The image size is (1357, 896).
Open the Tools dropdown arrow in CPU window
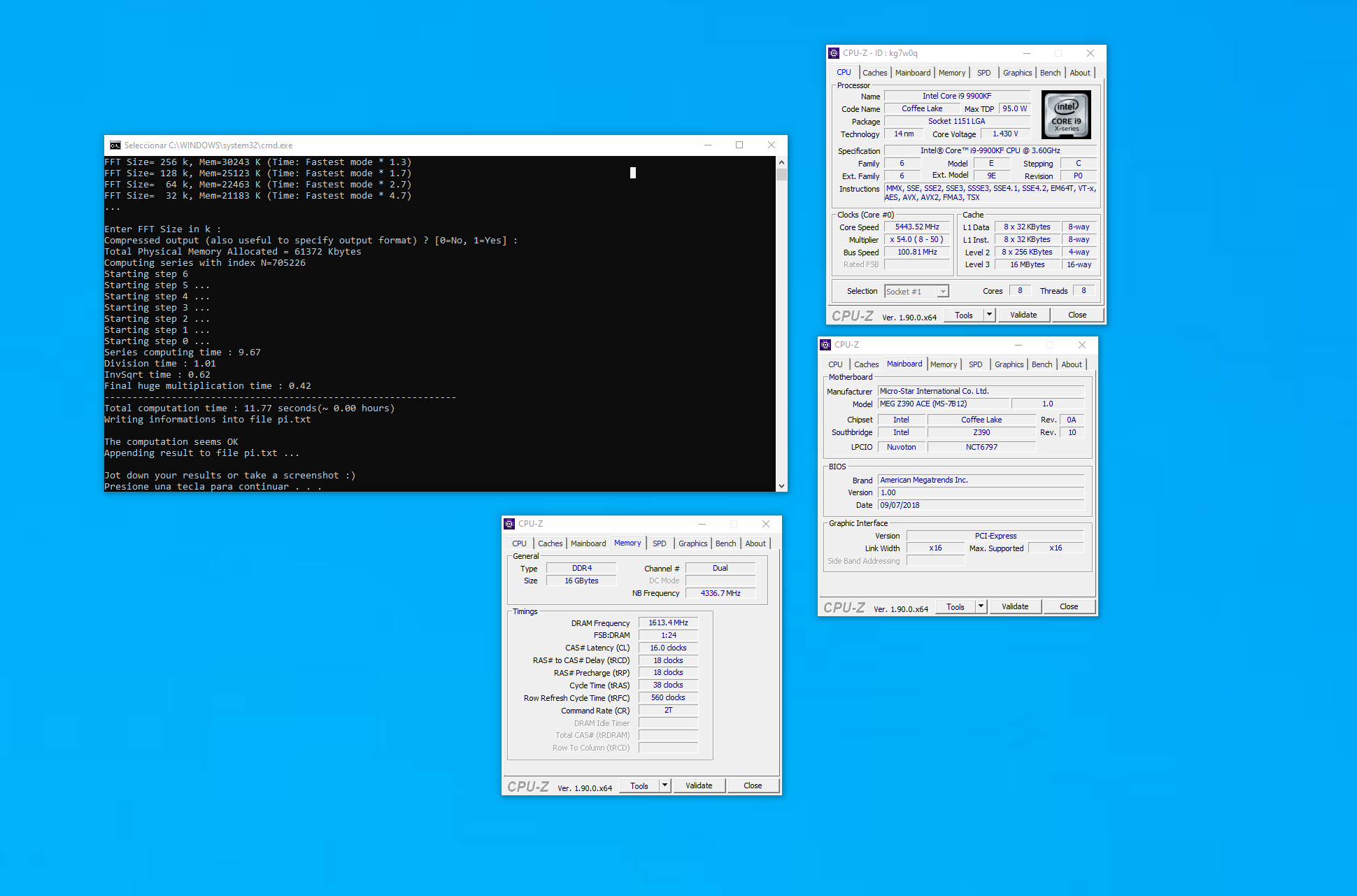(989, 315)
